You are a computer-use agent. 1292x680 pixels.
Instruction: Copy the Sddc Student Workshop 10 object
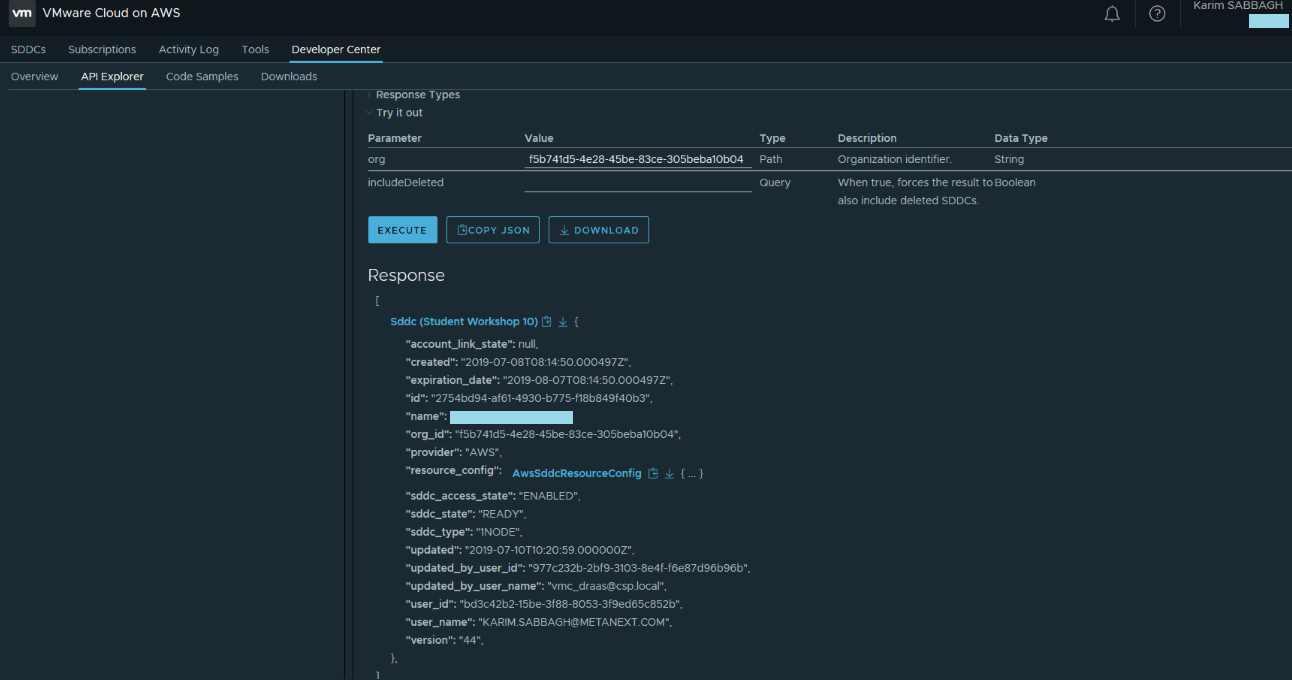(547, 322)
